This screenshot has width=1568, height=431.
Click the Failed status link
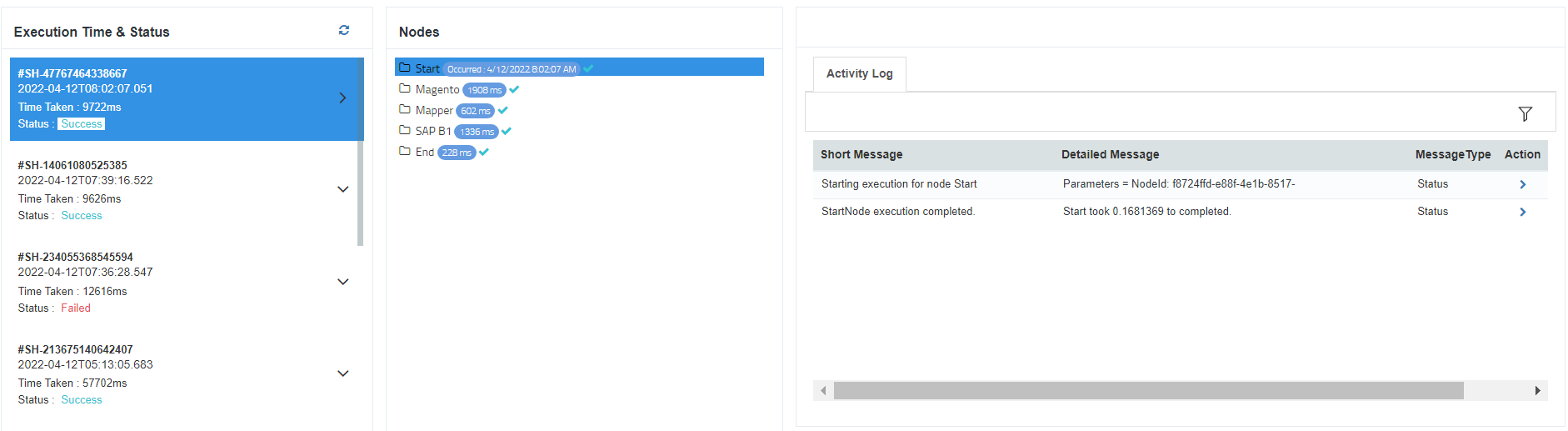point(76,308)
